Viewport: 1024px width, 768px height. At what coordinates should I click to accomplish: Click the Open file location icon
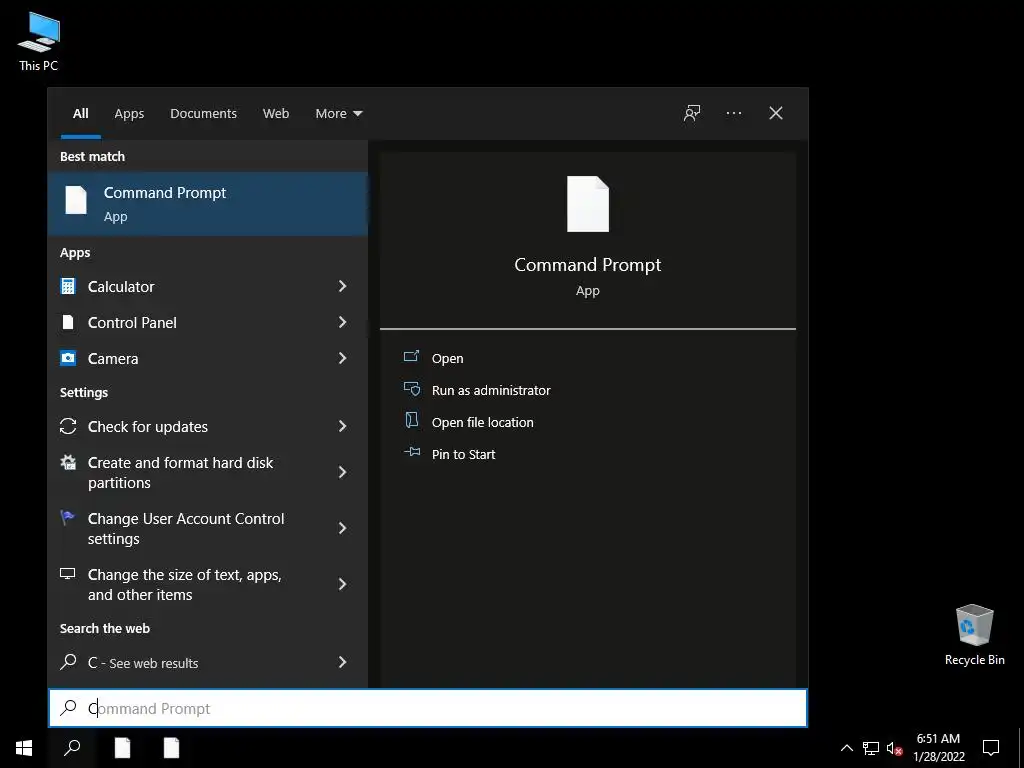click(x=411, y=421)
